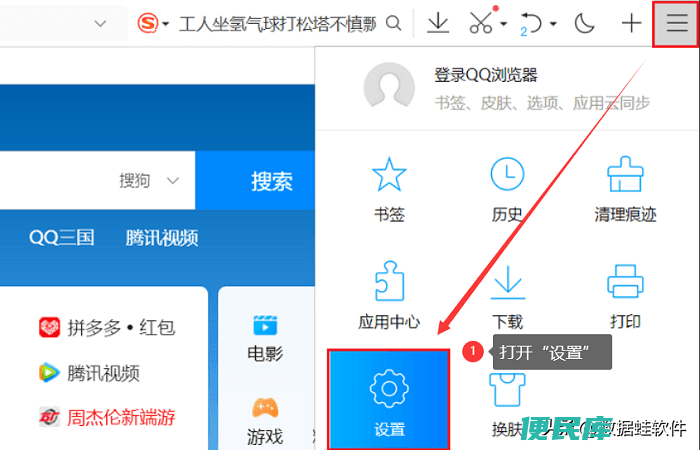This screenshot has height=450, width=700.
Task: Click 书签、皮肤、选项、应用云同步 sync text
Action: click(542, 103)
